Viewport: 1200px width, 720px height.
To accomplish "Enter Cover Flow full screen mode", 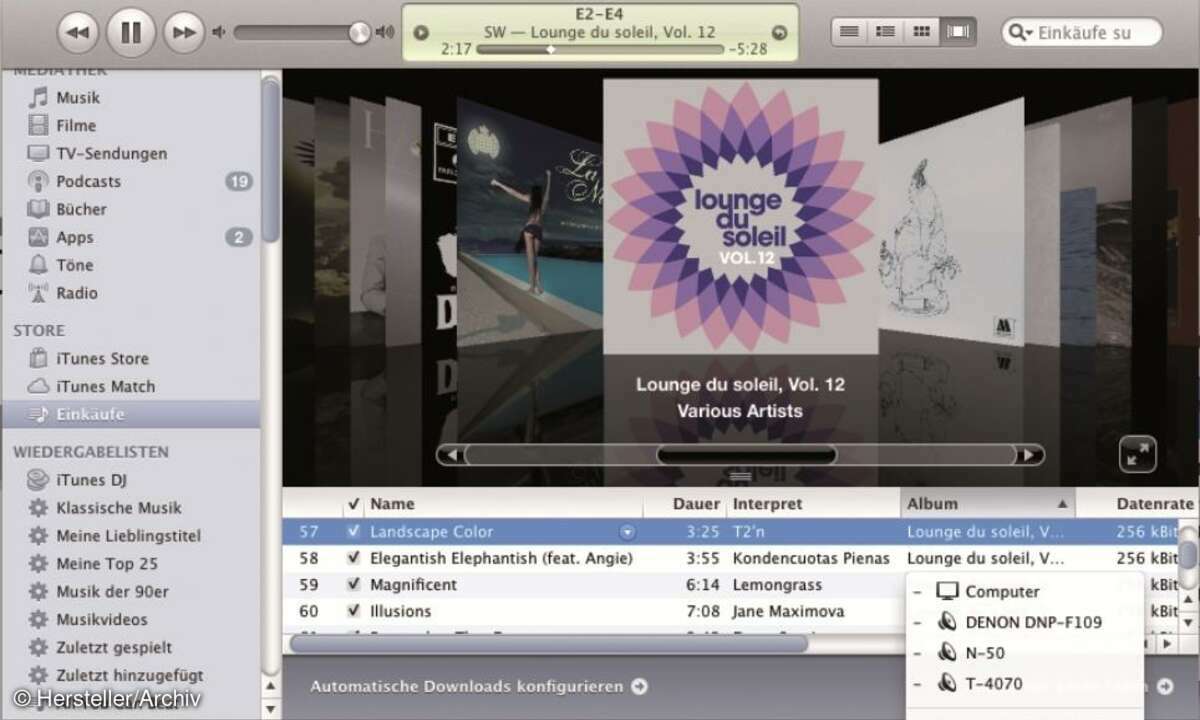I will point(1138,455).
